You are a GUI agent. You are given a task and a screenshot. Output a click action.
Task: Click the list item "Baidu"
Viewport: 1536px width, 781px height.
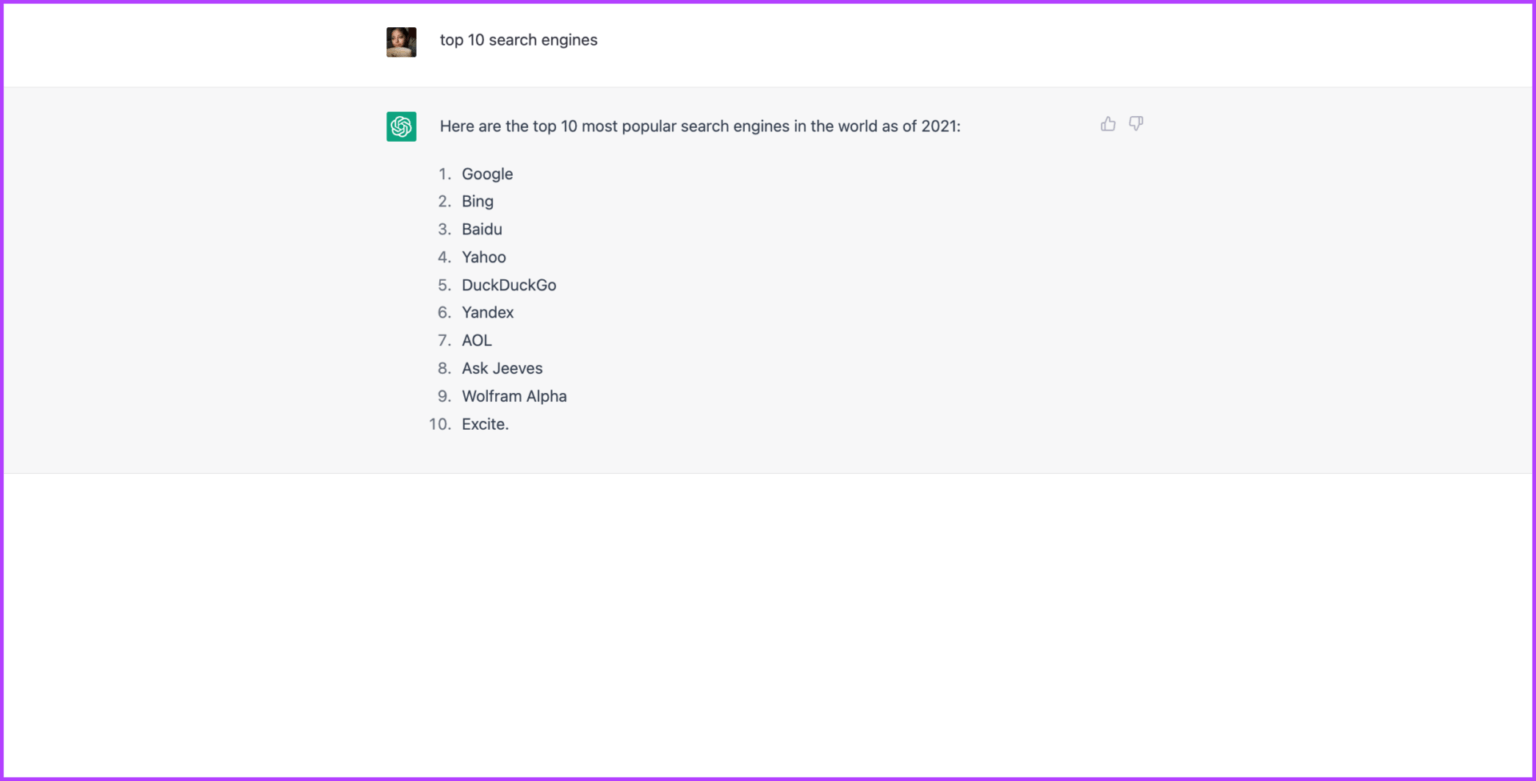click(x=482, y=230)
